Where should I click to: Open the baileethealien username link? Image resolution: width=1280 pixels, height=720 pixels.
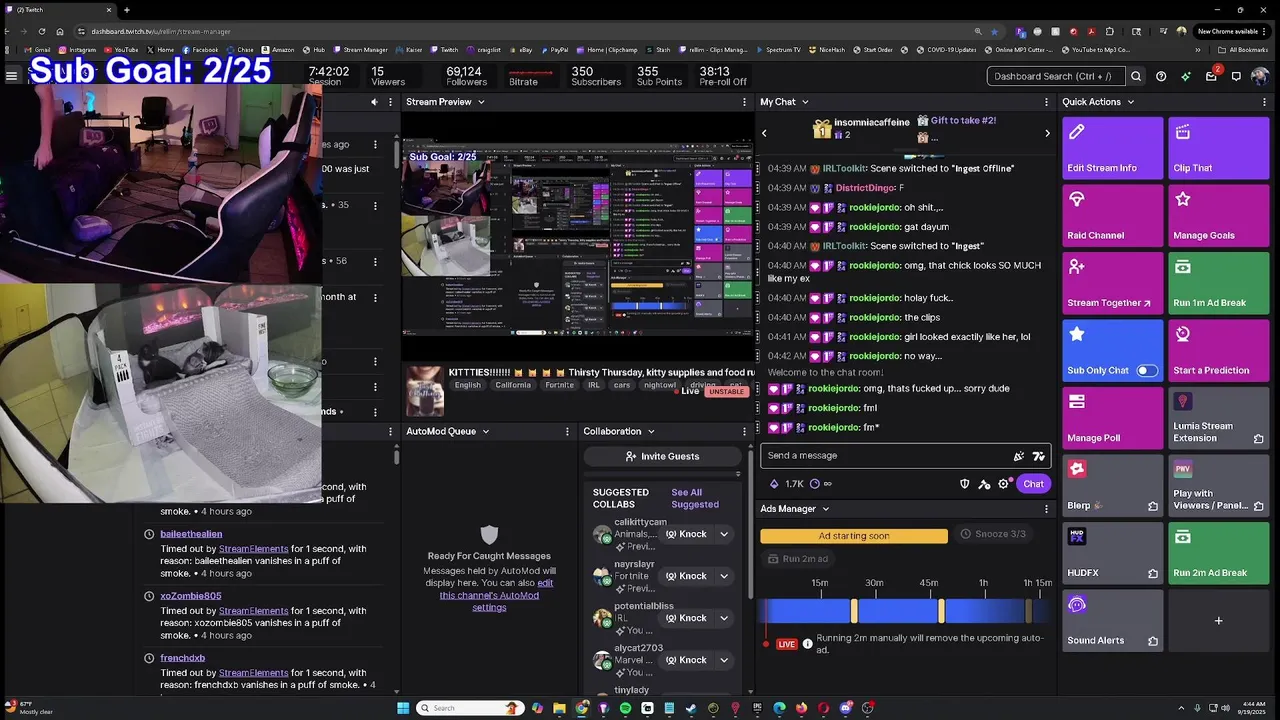[x=191, y=534]
